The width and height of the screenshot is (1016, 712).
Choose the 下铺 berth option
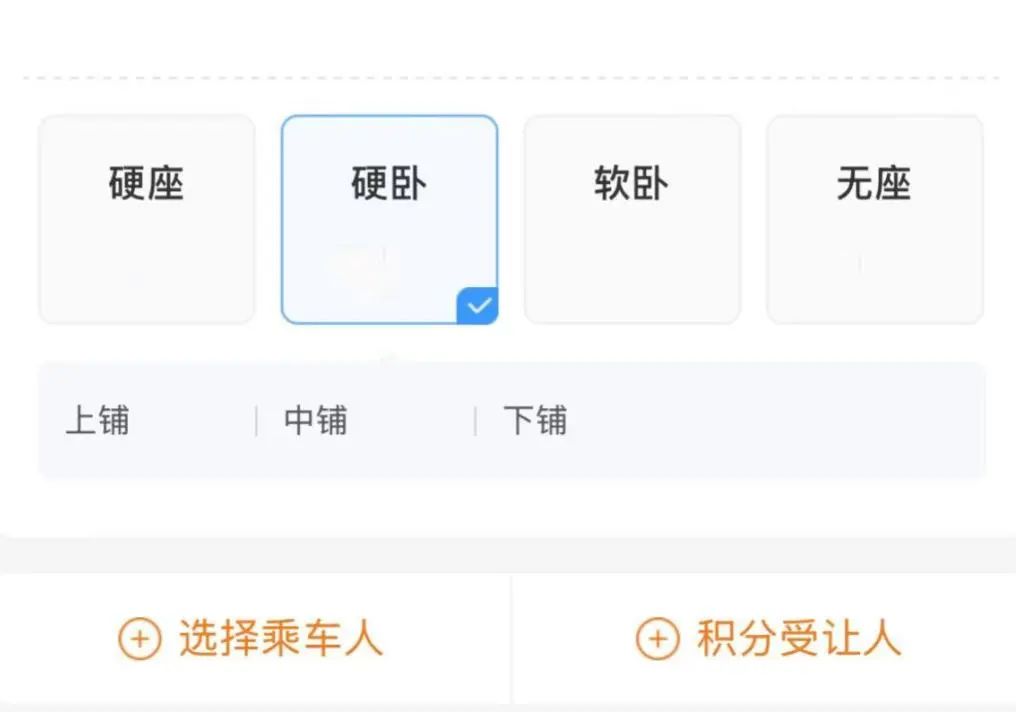click(535, 421)
